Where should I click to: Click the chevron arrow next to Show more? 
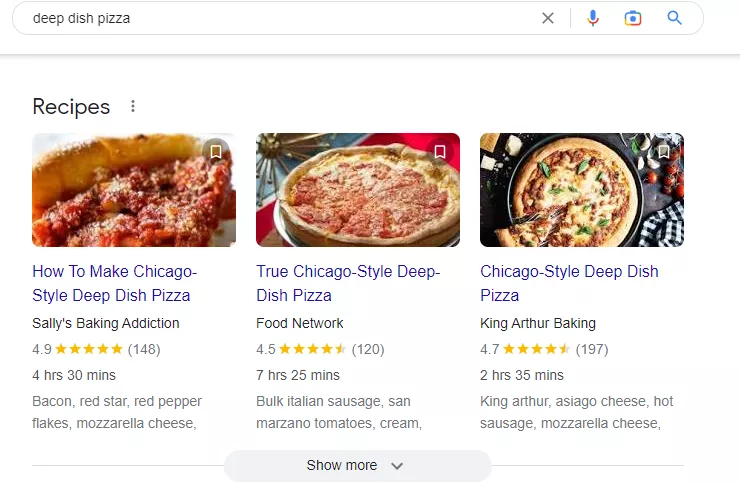397,466
